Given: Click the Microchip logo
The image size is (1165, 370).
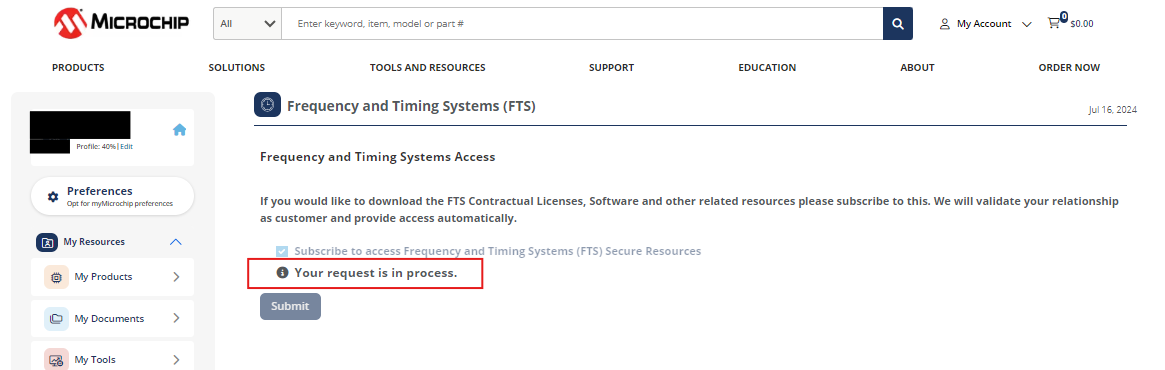Looking at the screenshot, I should point(120,23).
